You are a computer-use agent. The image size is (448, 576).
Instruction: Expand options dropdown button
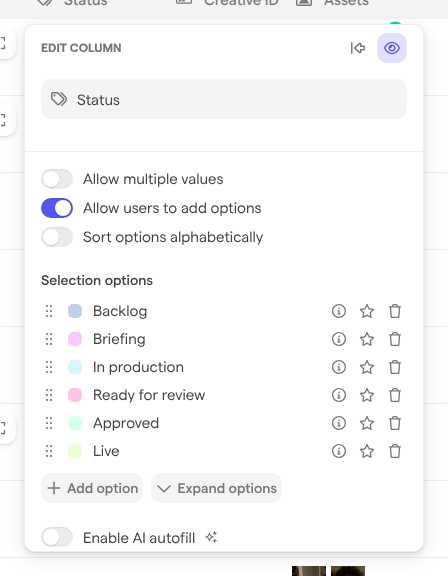click(x=216, y=488)
